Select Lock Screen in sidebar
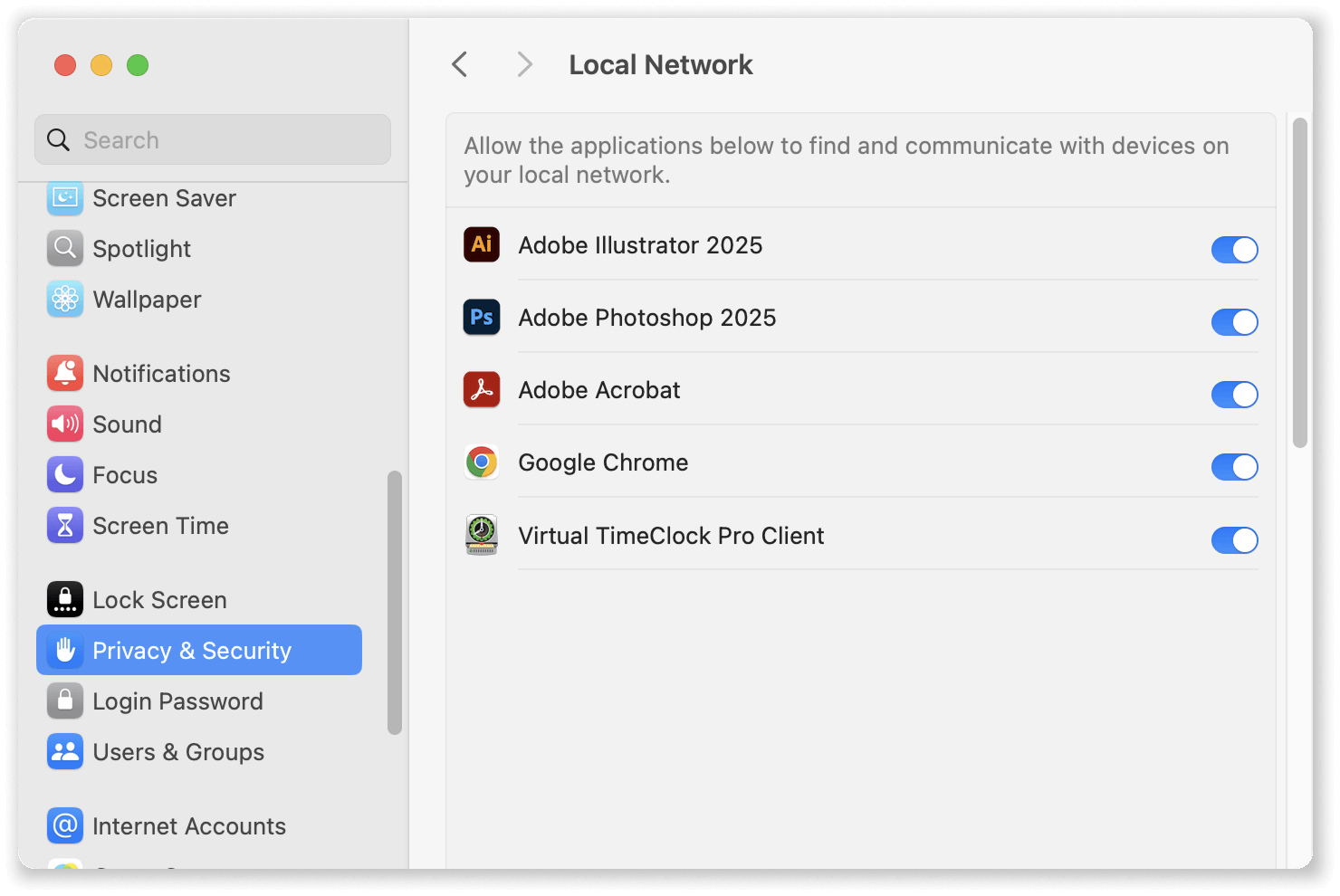This screenshot has height=896, width=1340. click(160, 599)
